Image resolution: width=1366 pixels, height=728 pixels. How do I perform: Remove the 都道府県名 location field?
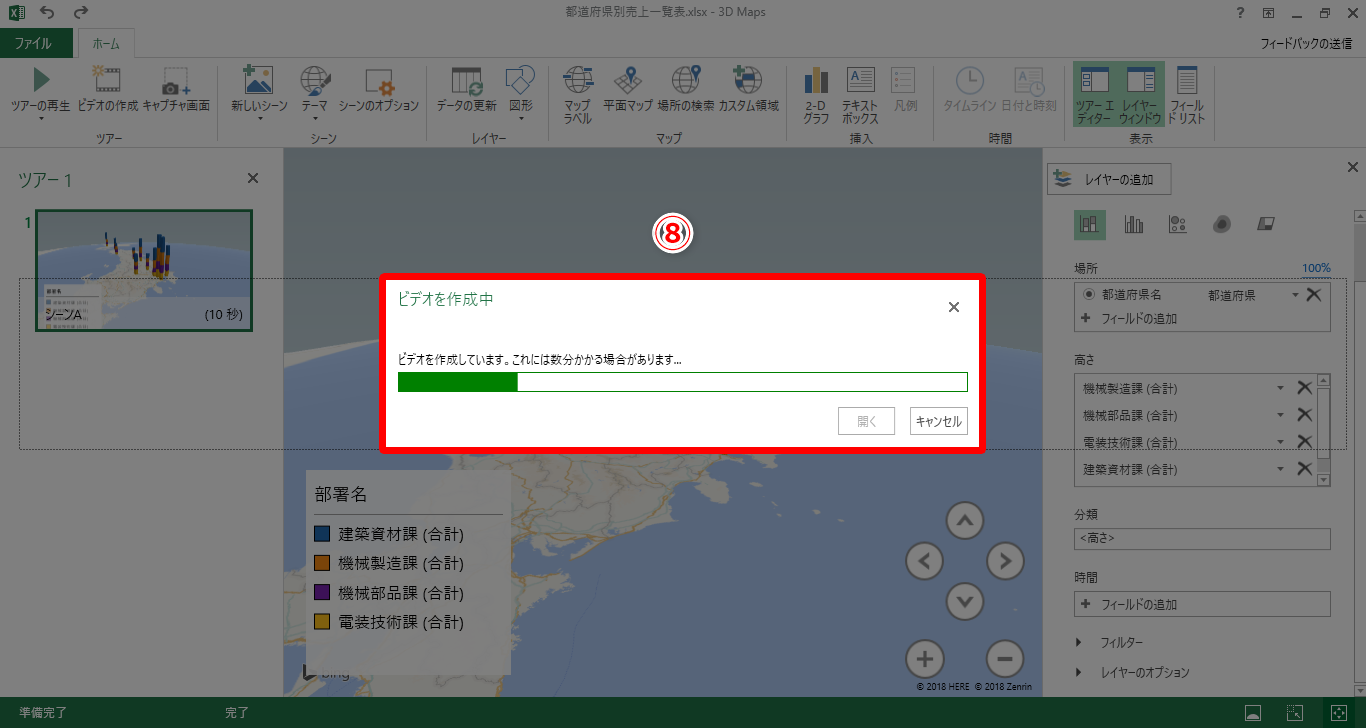[x=1314, y=295]
